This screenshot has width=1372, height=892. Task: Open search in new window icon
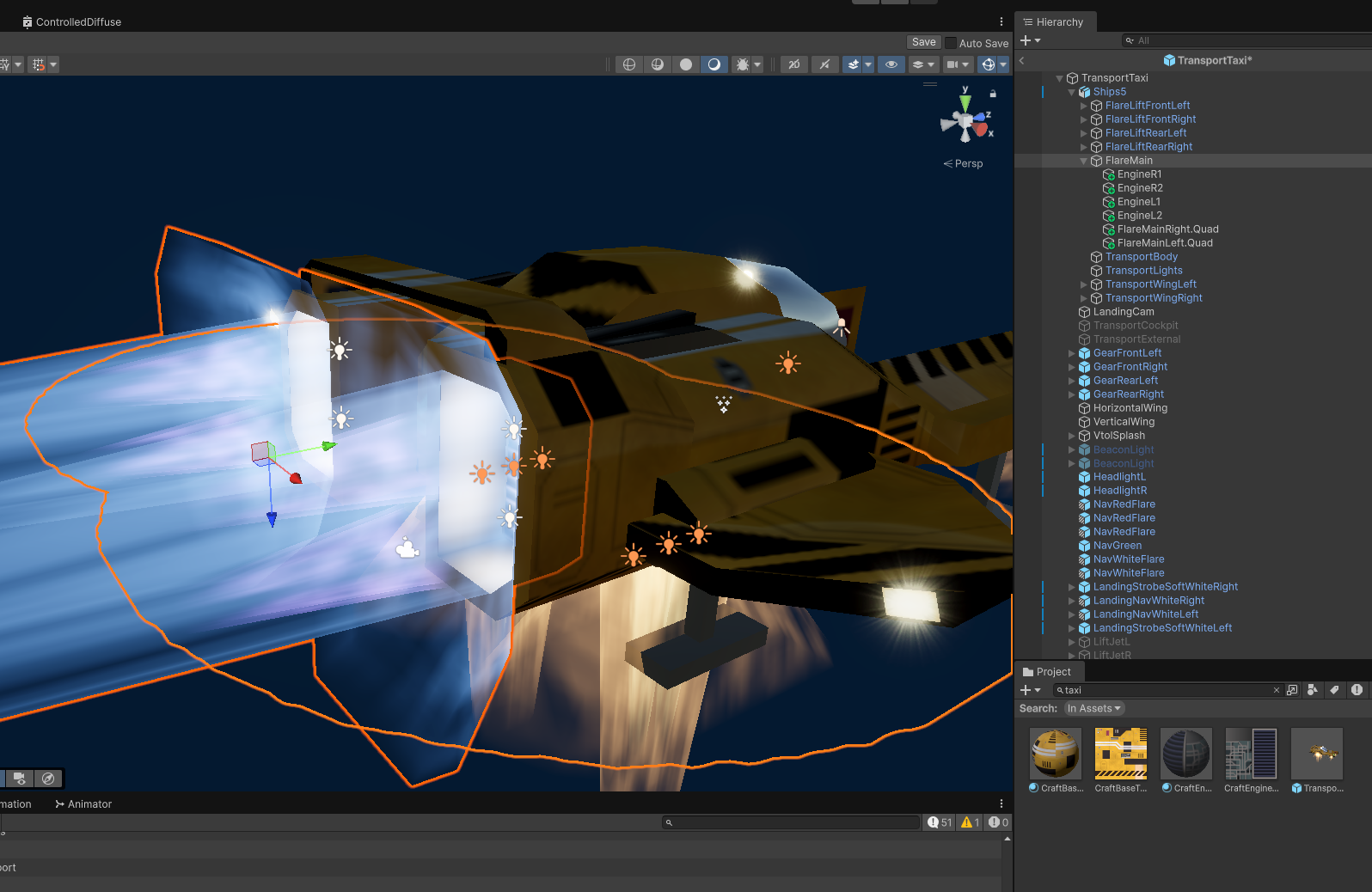[x=1292, y=690]
